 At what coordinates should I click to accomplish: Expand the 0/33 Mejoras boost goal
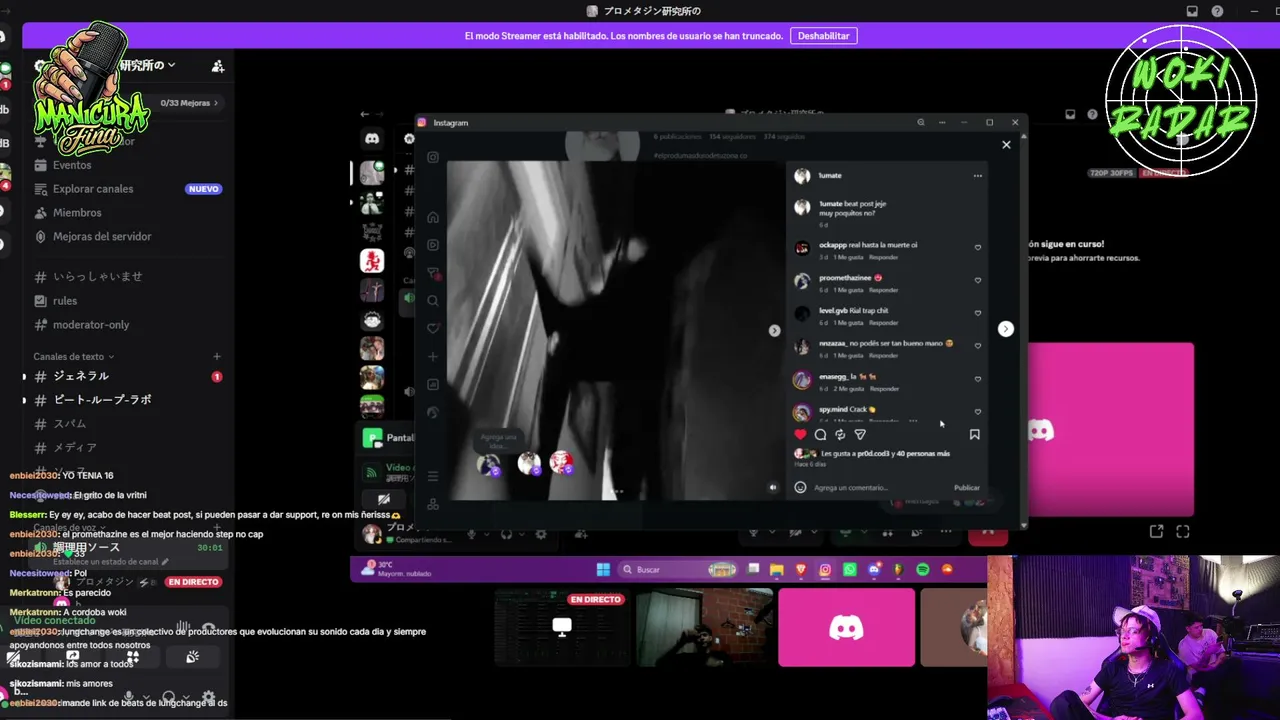click(x=189, y=103)
